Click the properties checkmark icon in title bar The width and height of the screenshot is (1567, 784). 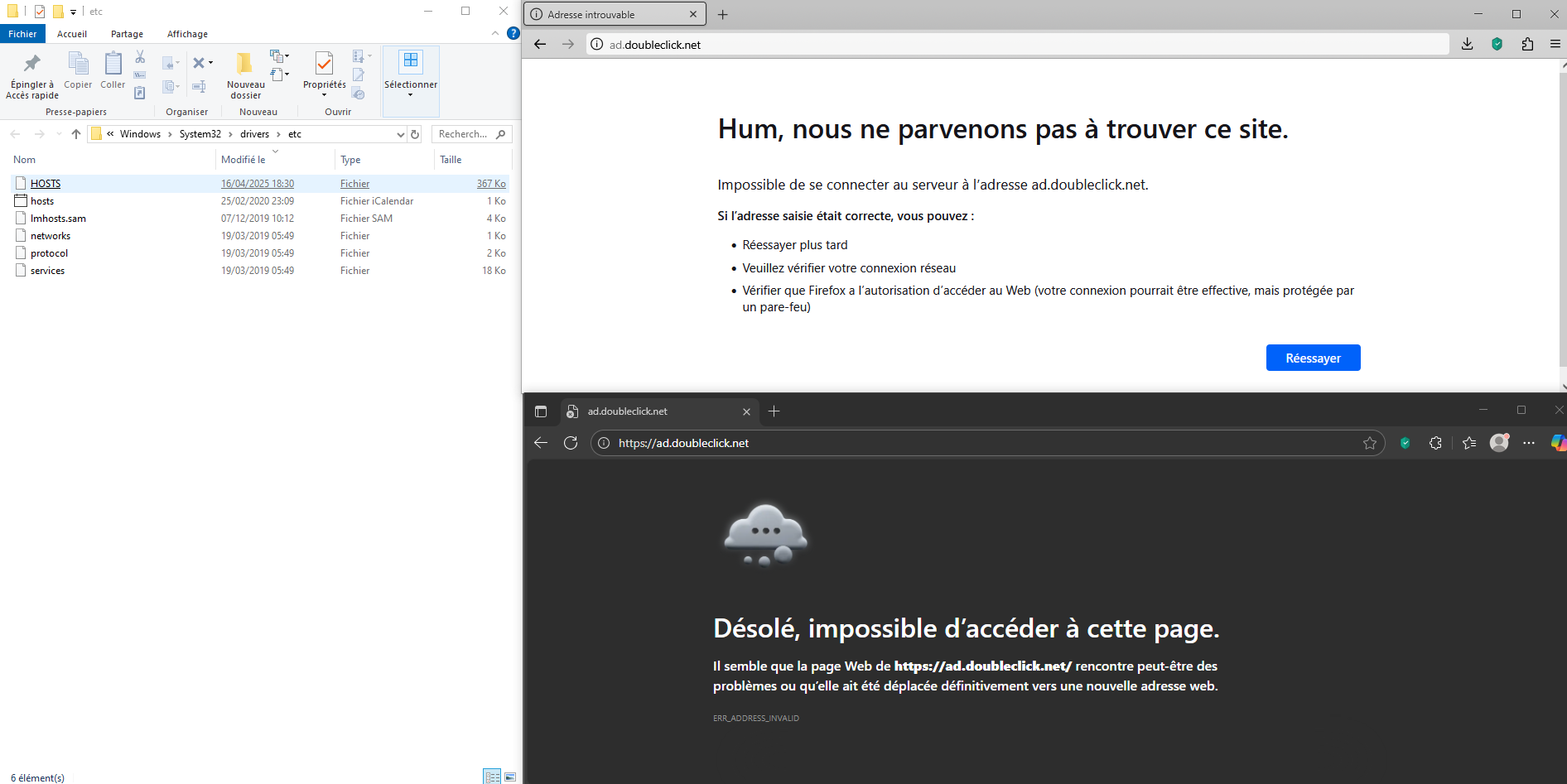(40, 12)
